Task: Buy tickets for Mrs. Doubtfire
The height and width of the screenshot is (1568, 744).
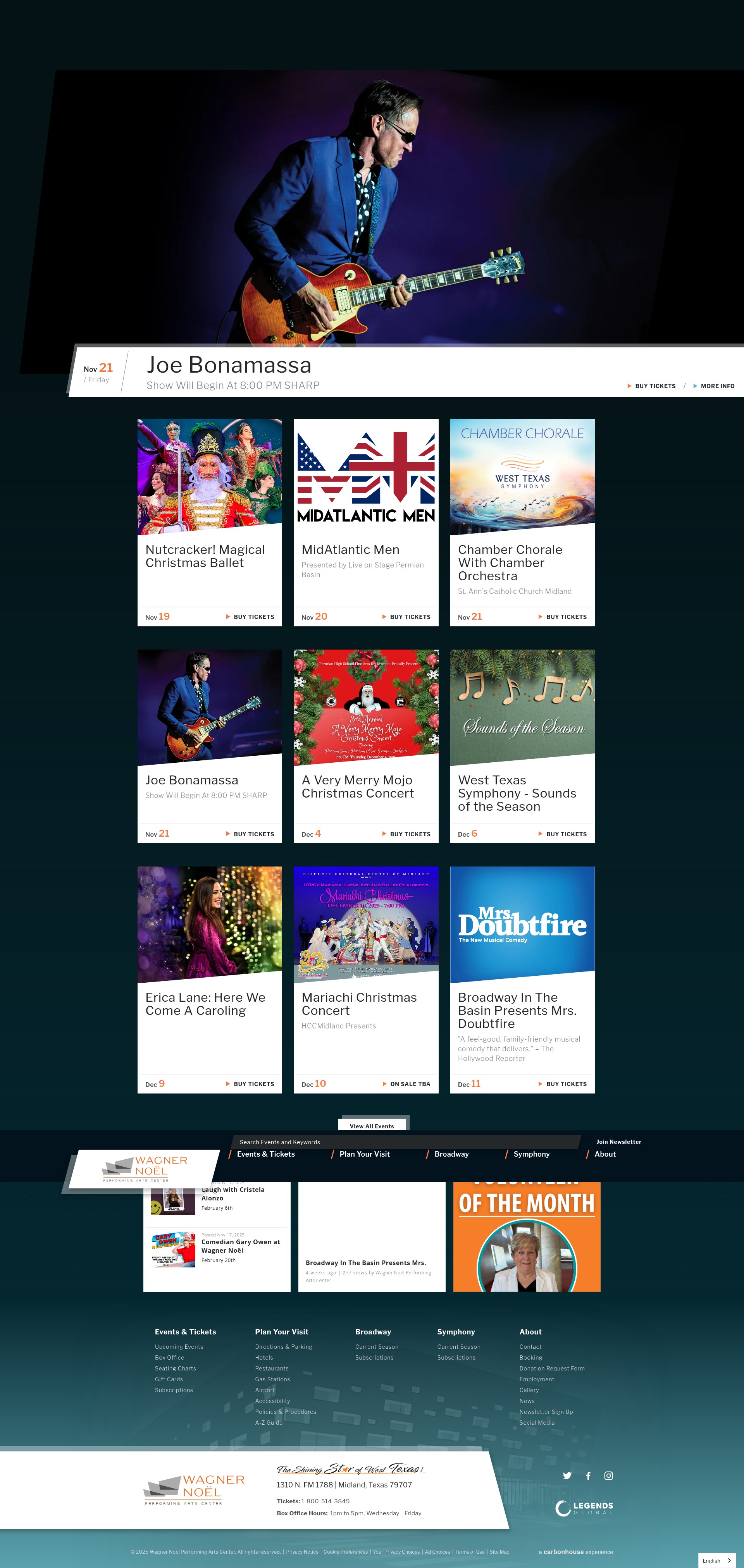Action: 563,1084
